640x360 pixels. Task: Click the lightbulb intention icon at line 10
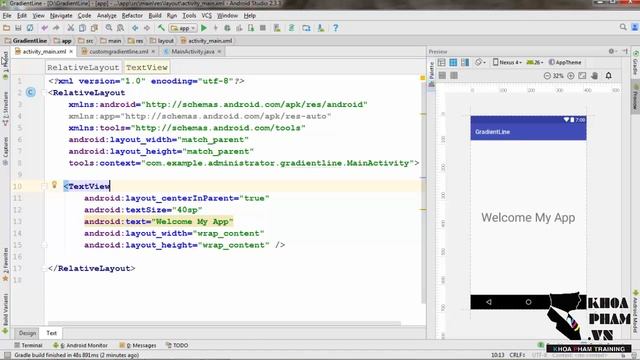click(x=54, y=185)
